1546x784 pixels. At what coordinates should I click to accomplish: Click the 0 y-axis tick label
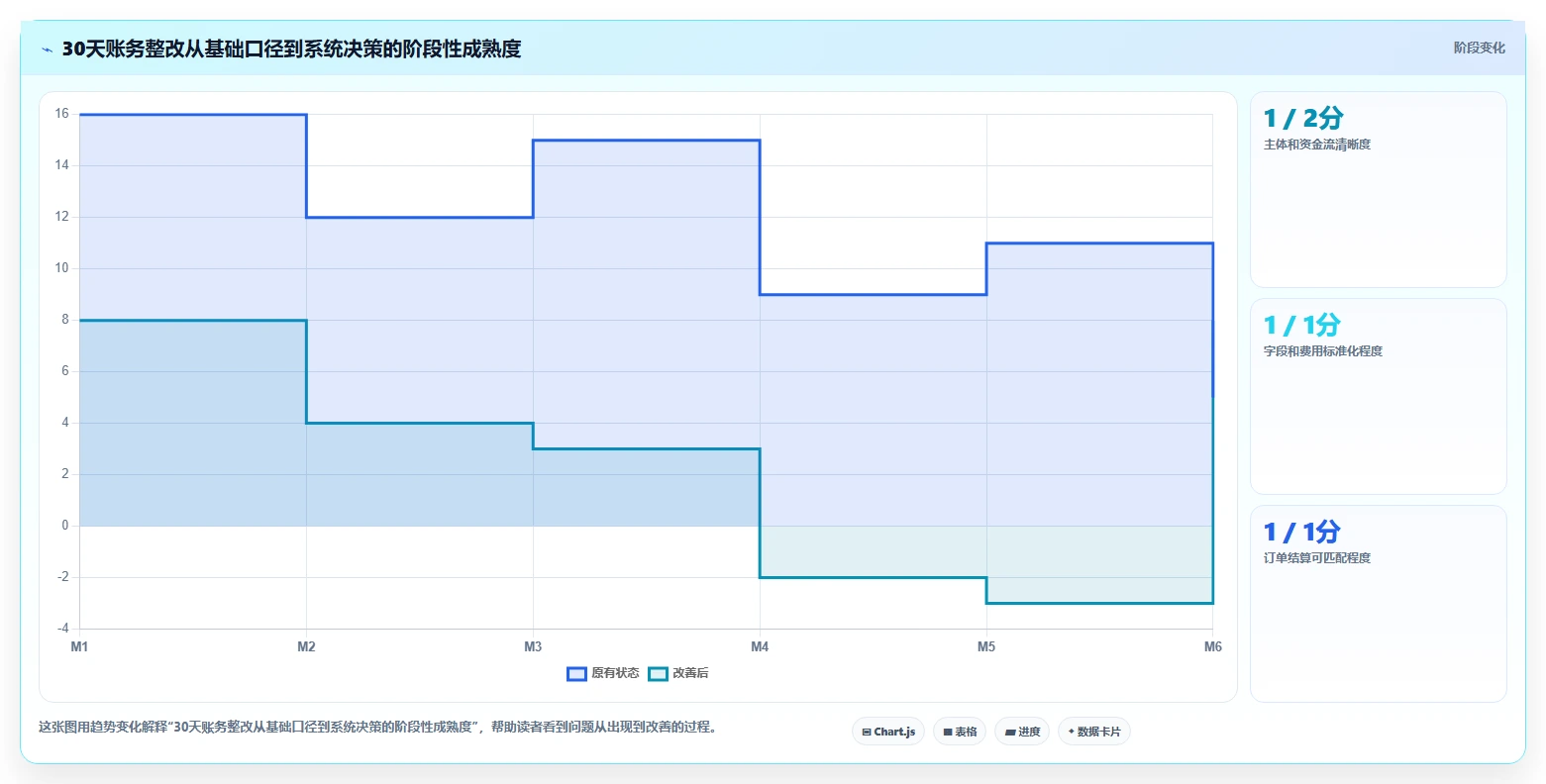tap(65, 526)
